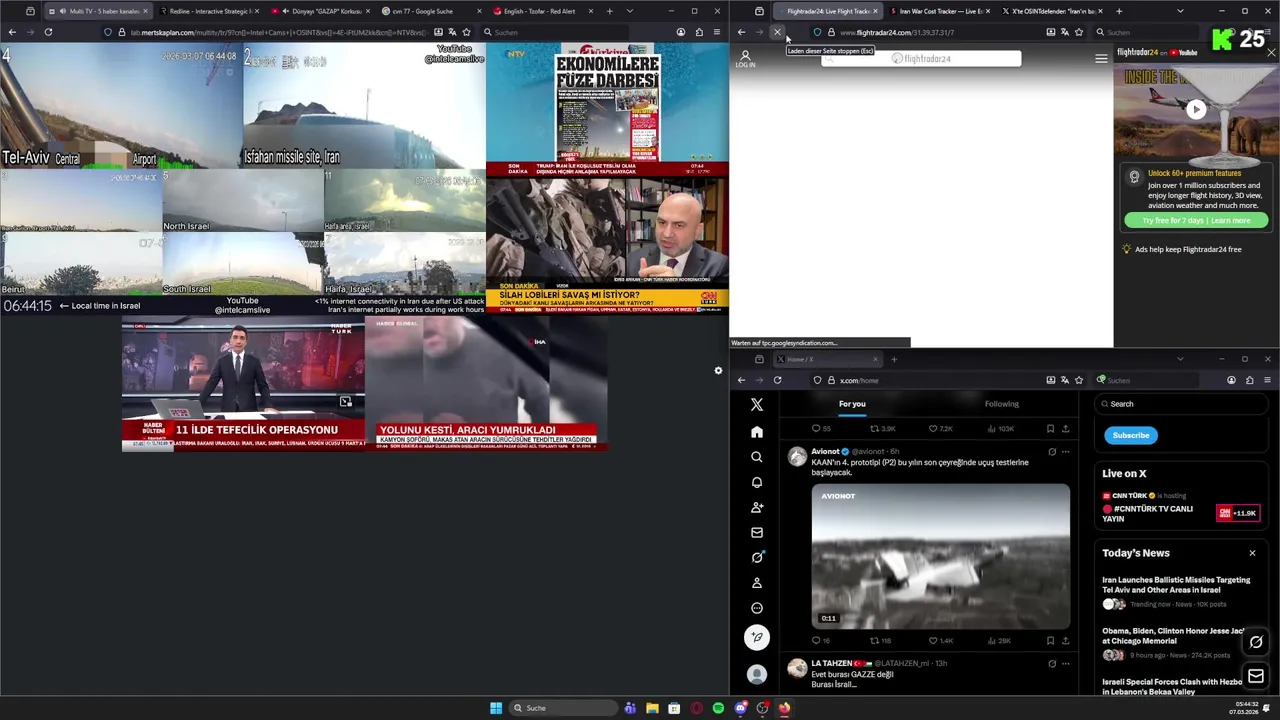Open more options on the Avionot post

coord(1065,452)
